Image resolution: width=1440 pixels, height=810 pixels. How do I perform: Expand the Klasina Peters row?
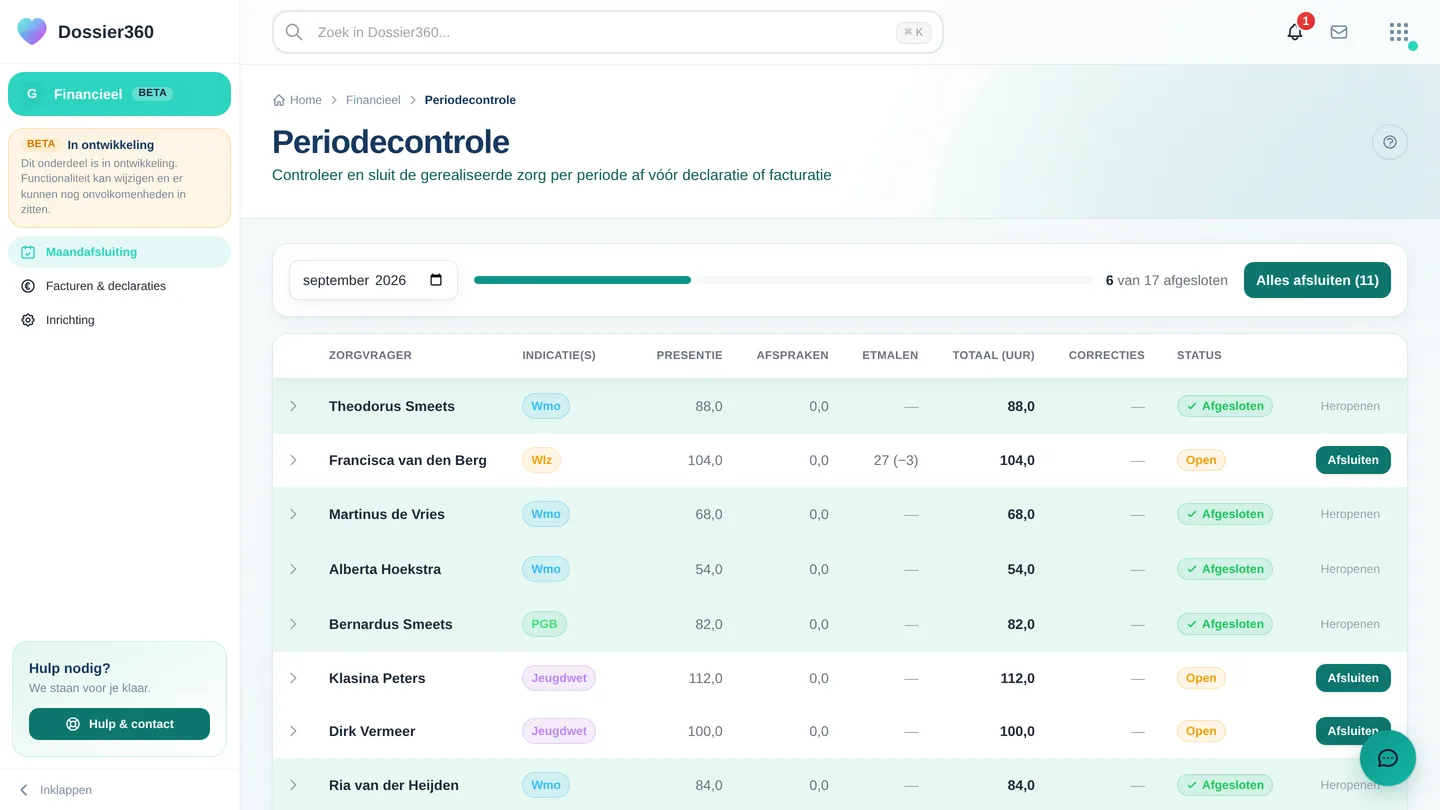tap(293, 678)
